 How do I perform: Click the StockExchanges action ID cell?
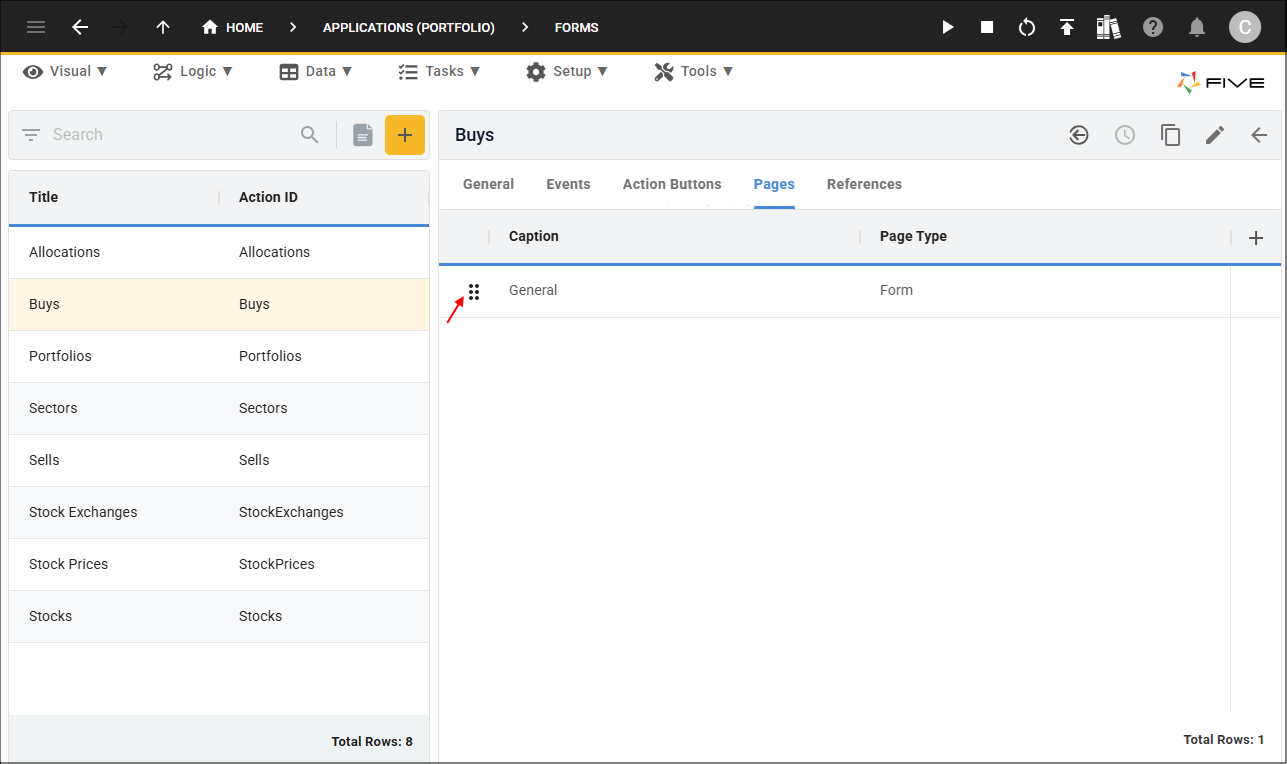pyautogui.click(x=291, y=512)
